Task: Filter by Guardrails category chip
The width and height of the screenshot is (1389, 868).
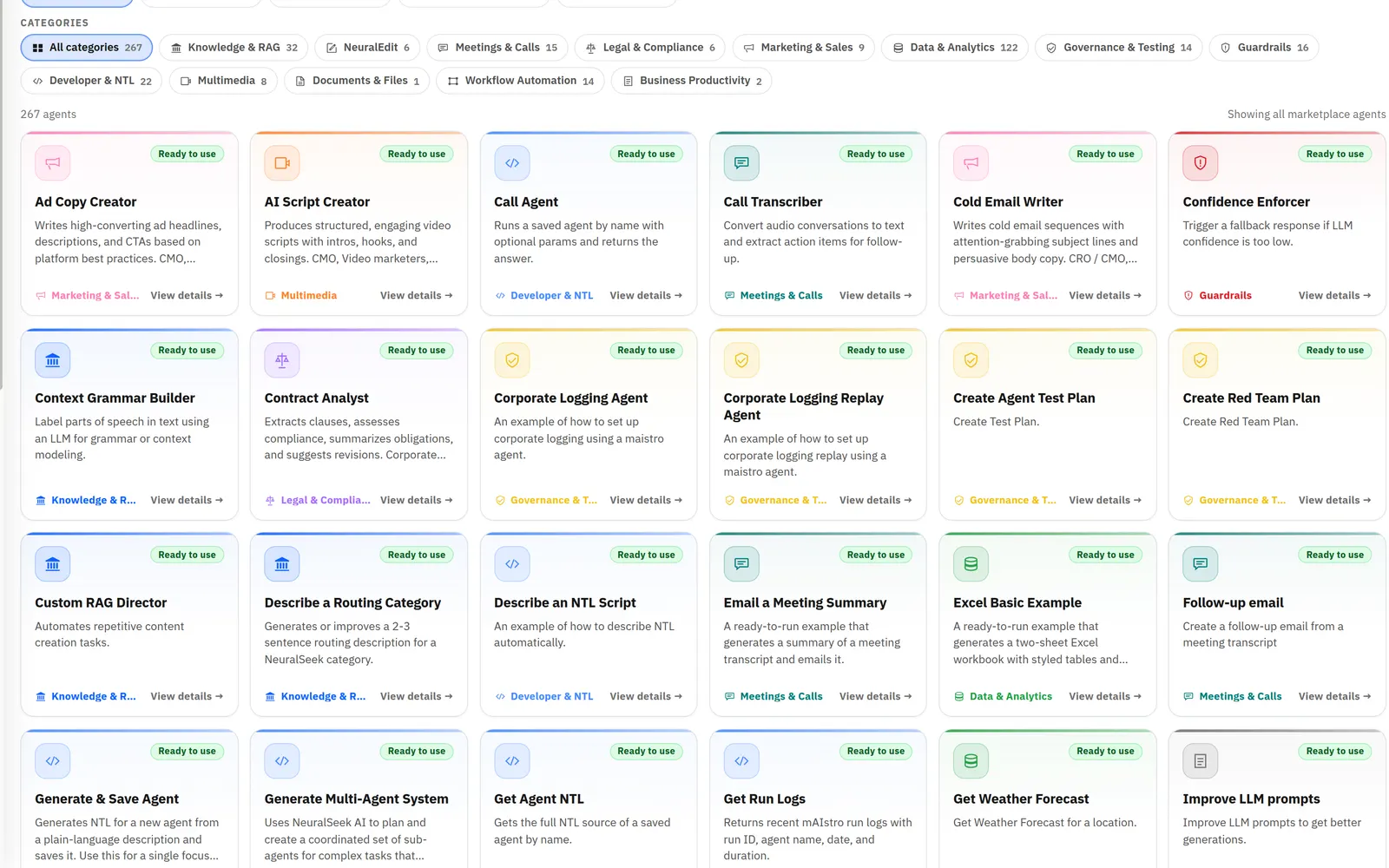Action: click(1264, 48)
